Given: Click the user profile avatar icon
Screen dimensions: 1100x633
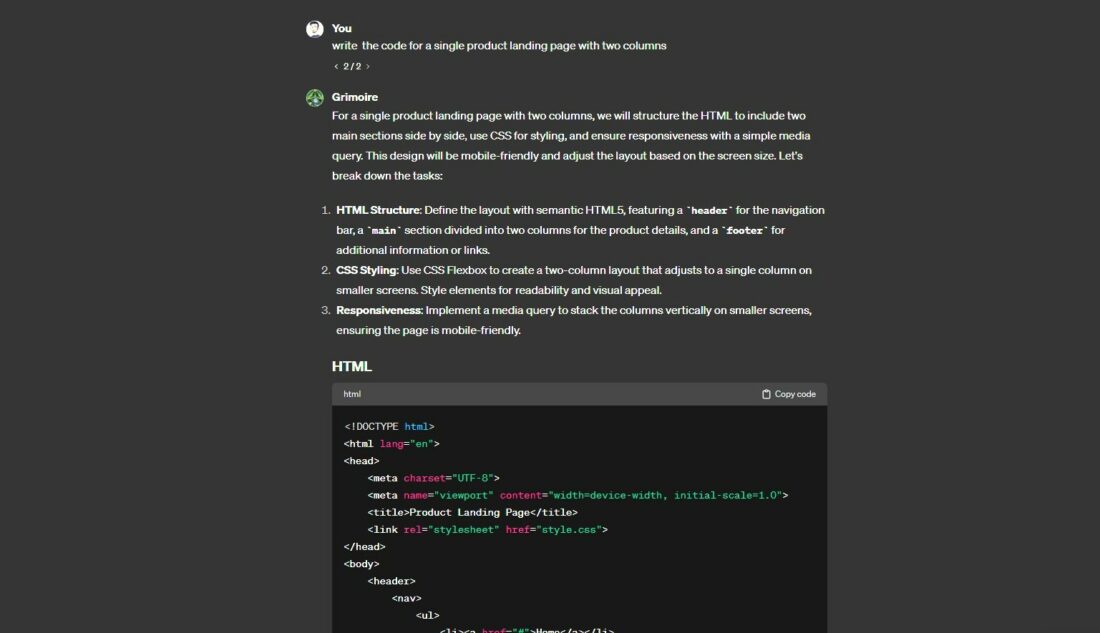Looking at the screenshot, I should (x=315, y=28).
